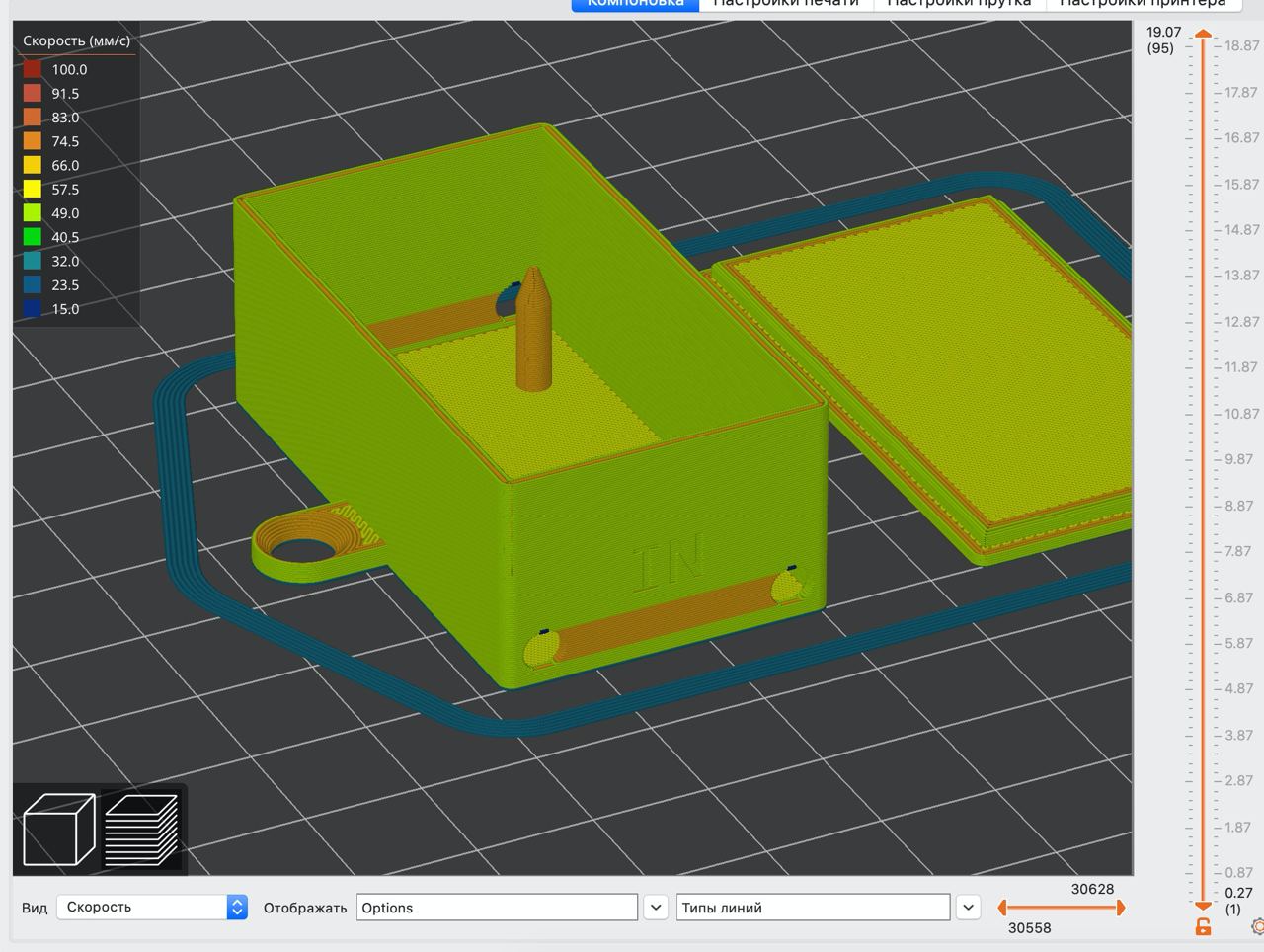The image size is (1264, 952).
Task: Click the 30628 move count value
Action: (1092, 889)
